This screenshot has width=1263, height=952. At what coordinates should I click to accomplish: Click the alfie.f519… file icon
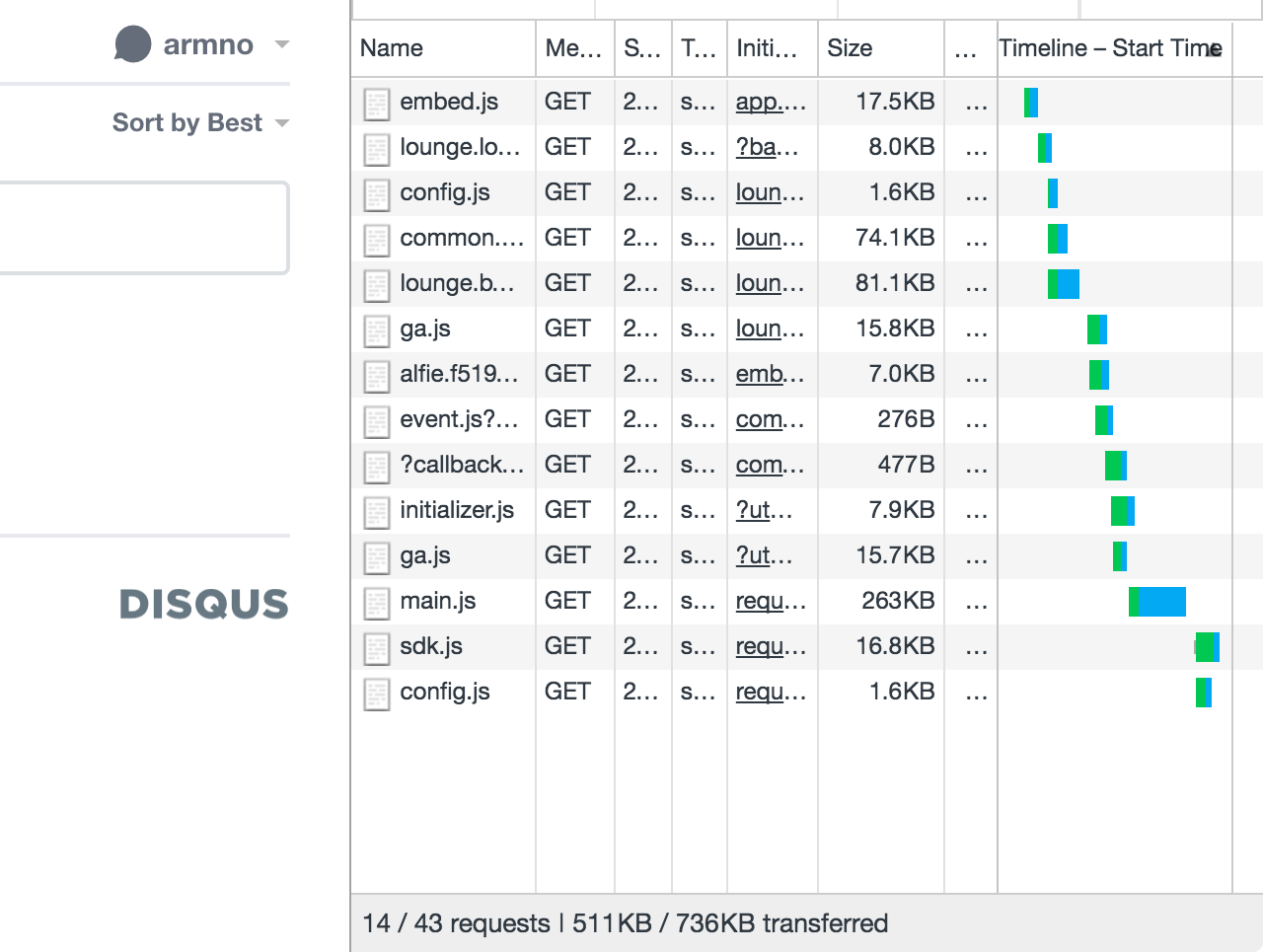(x=377, y=376)
